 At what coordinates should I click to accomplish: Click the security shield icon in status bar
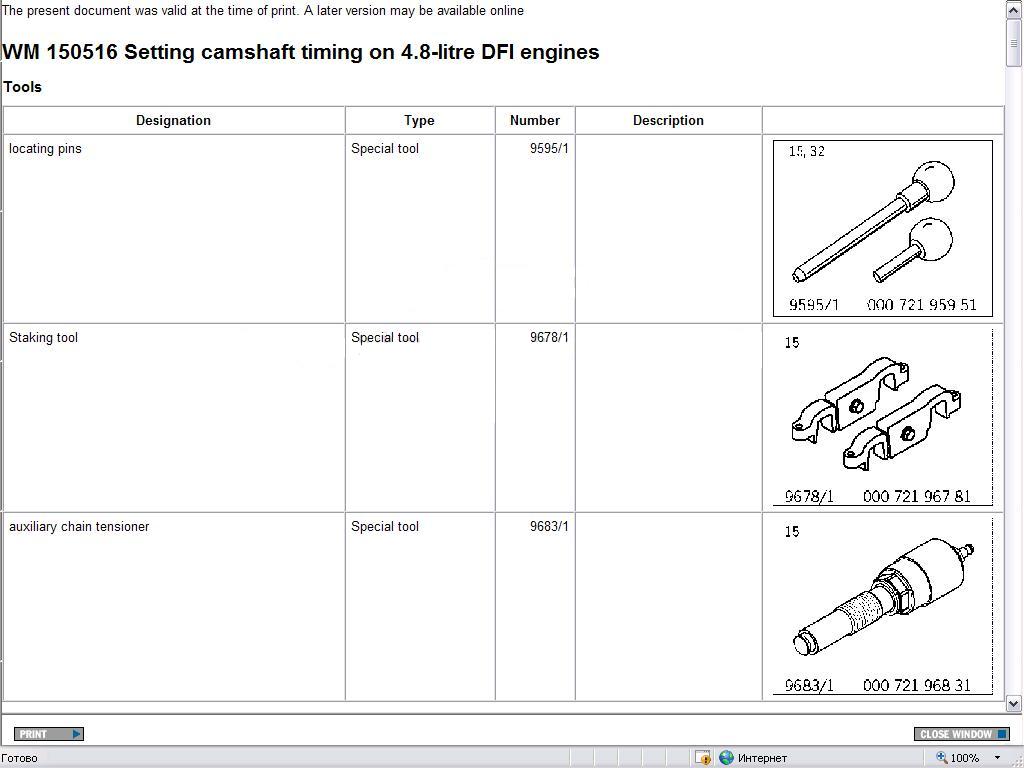(x=703, y=758)
